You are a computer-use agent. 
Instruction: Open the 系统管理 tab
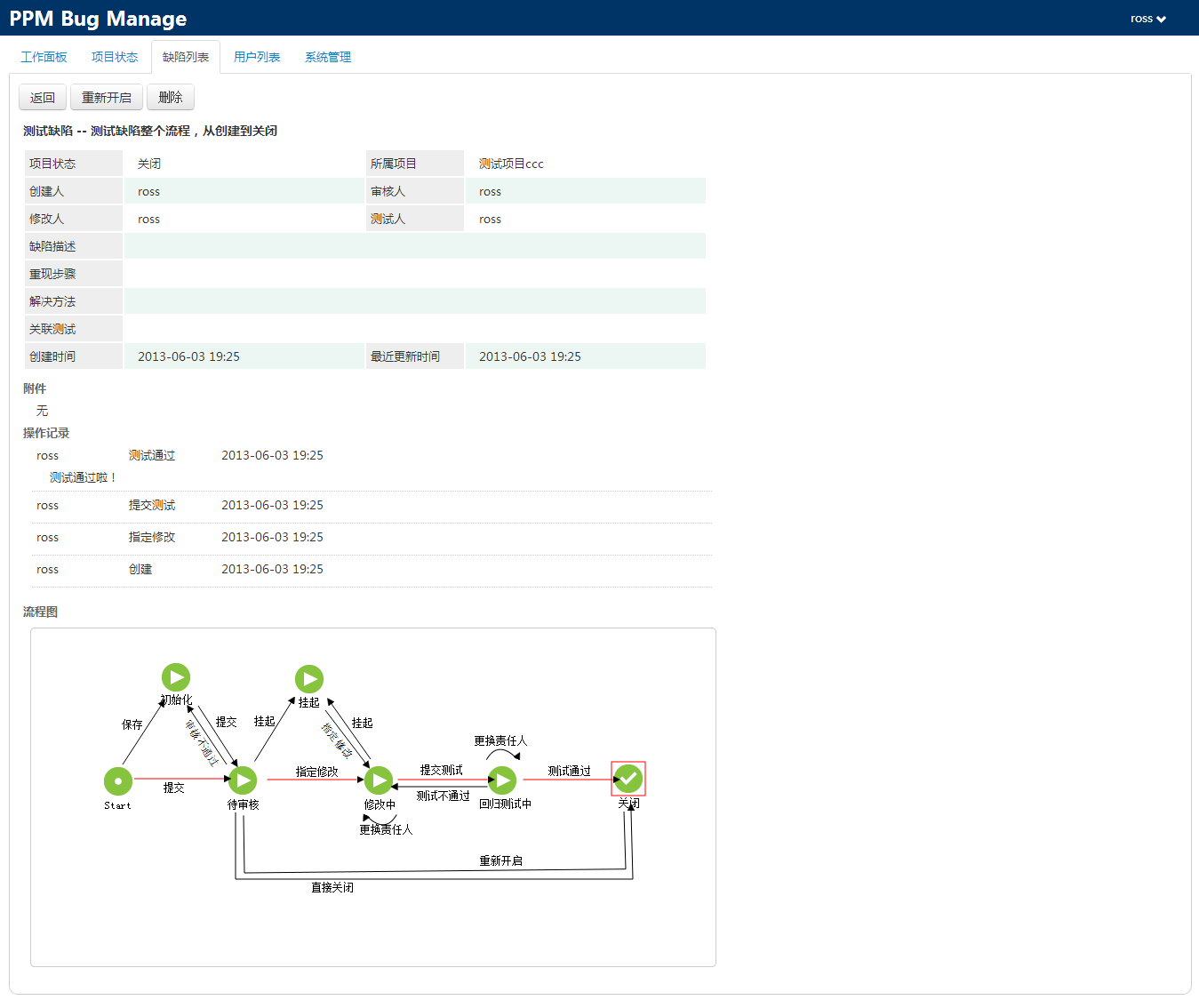point(328,57)
